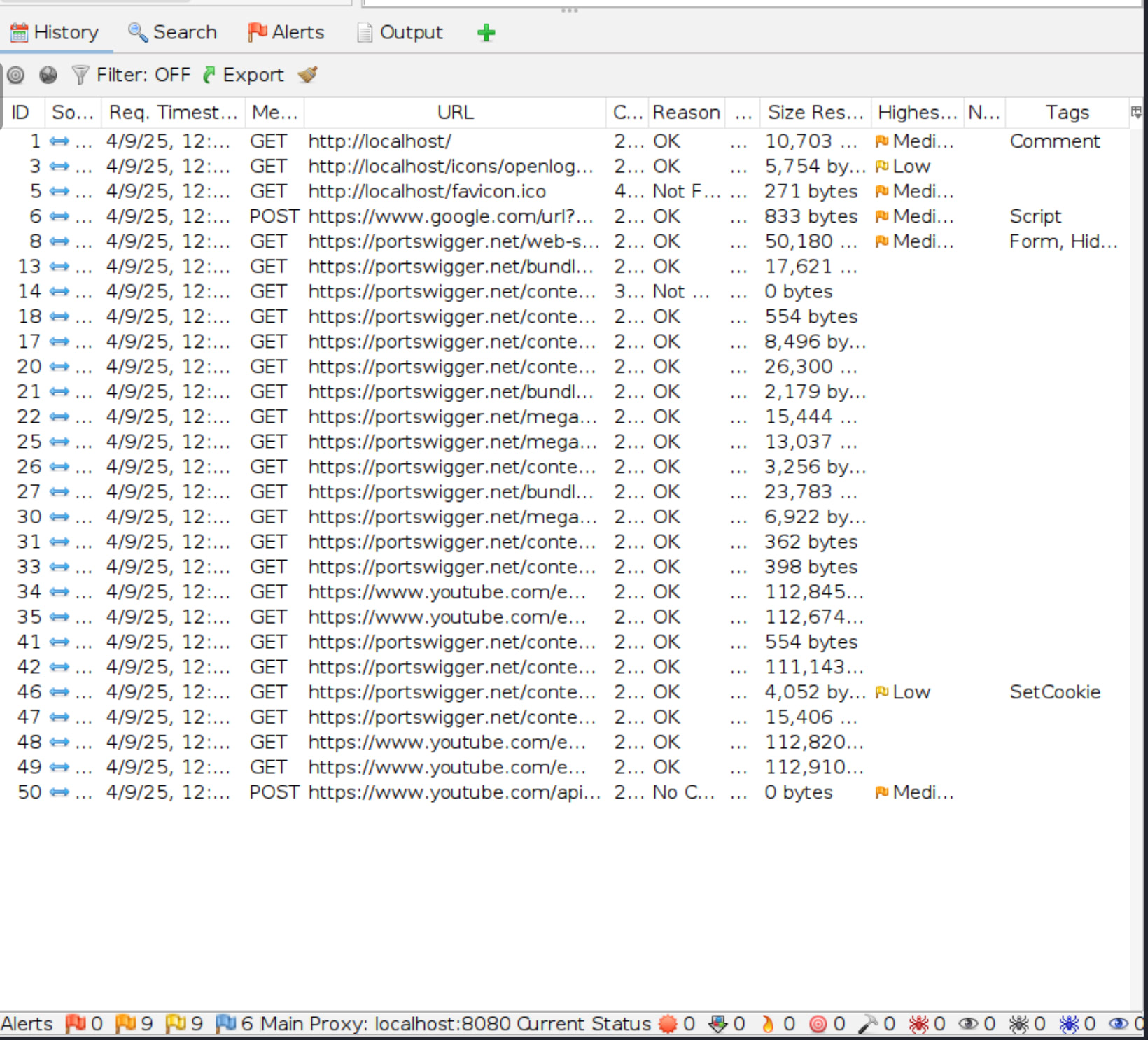Click the red high alerts flag in footer
The height and width of the screenshot is (1040, 1148).
click(76, 1024)
